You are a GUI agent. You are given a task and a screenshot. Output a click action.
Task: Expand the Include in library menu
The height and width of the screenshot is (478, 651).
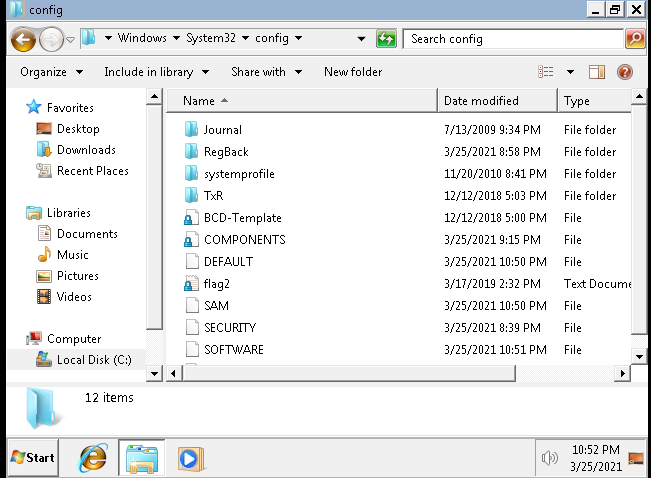click(x=156, y=72)
